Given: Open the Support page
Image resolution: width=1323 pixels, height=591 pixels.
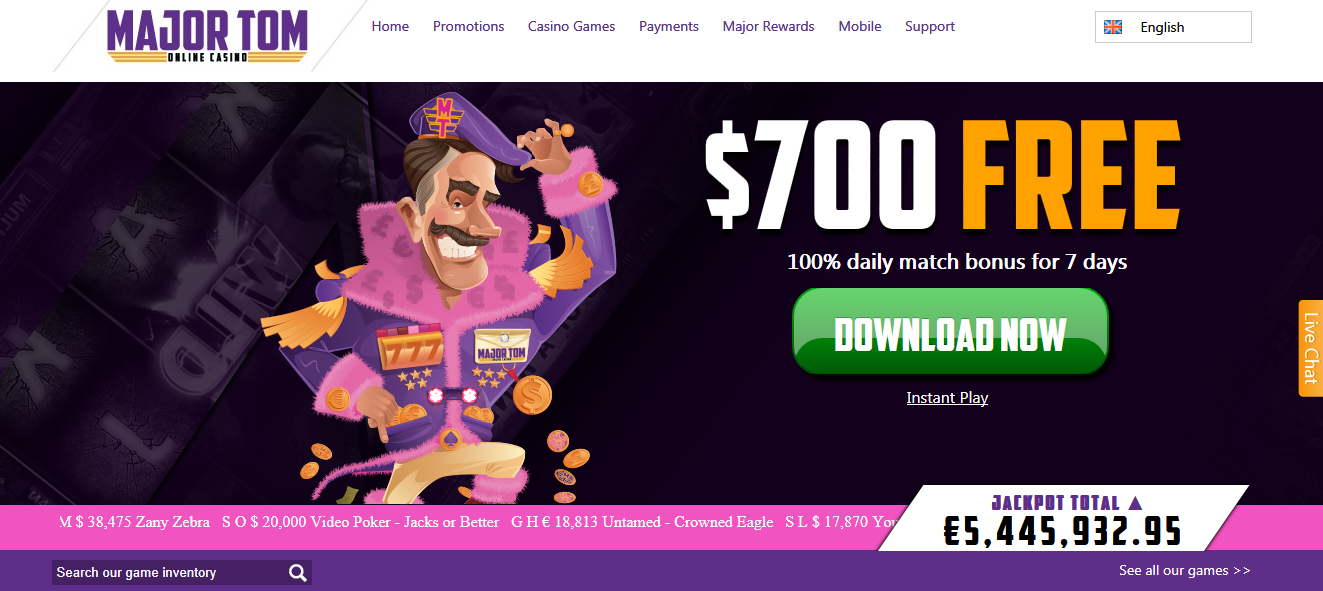Looking at the screenshot, I should (930, 27).
